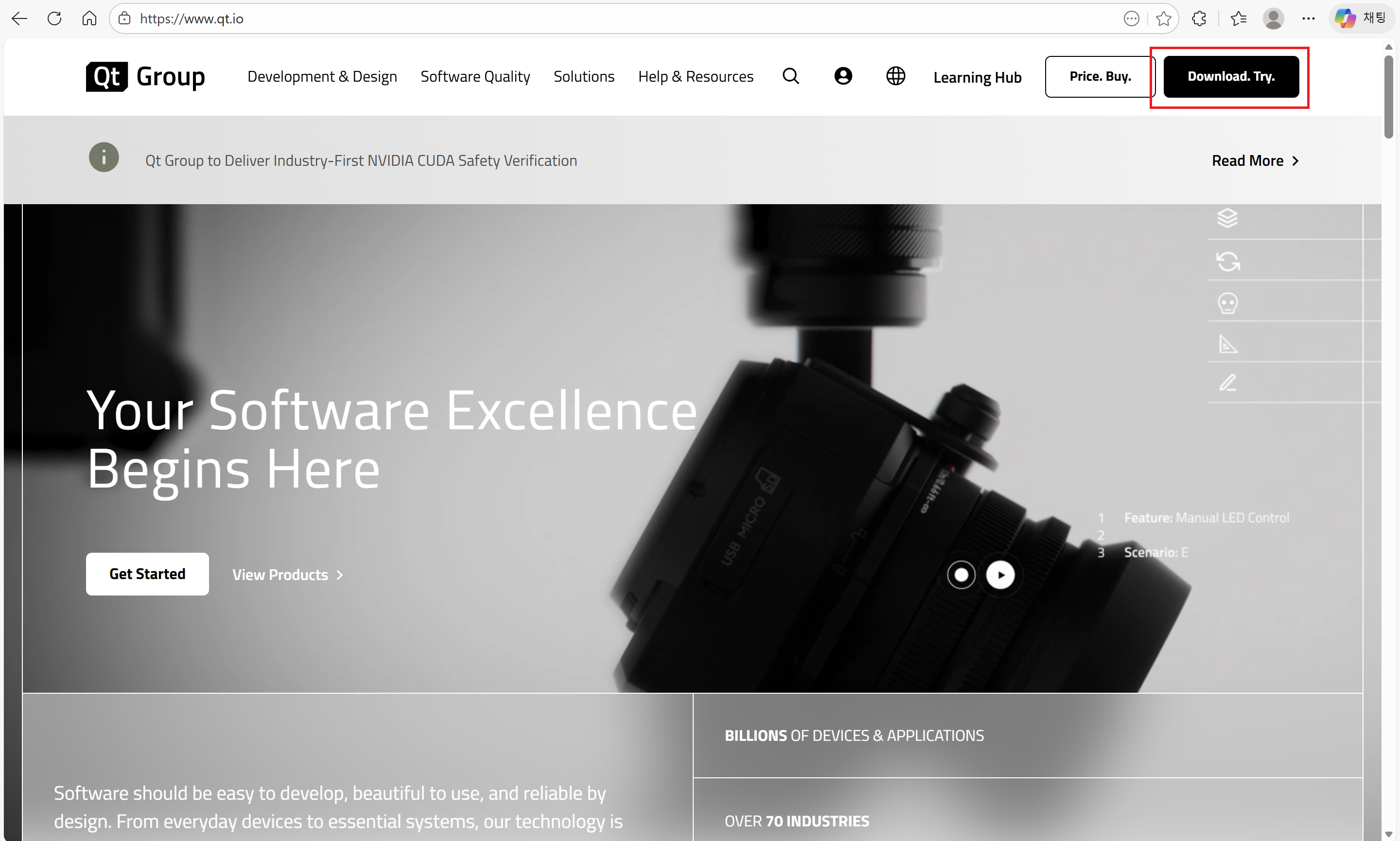Click the globe language selector icon
This screenshot has height=841, width=1400.
point(895,76)
